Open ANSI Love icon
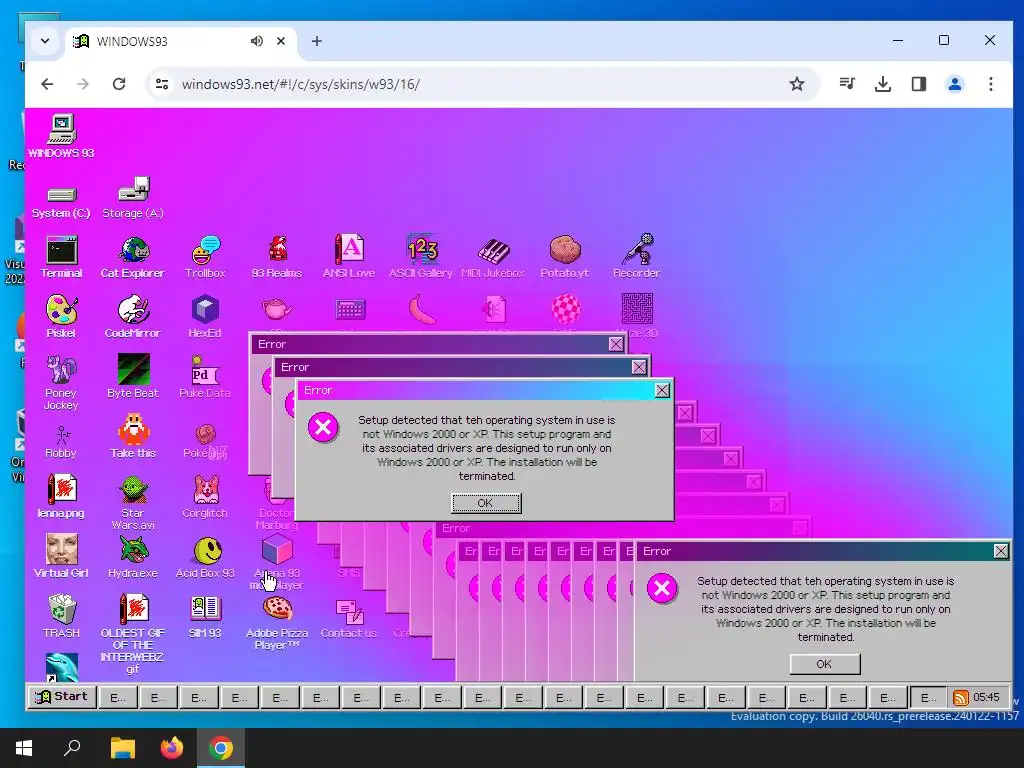1024x768 pixels. pos(349,257)
